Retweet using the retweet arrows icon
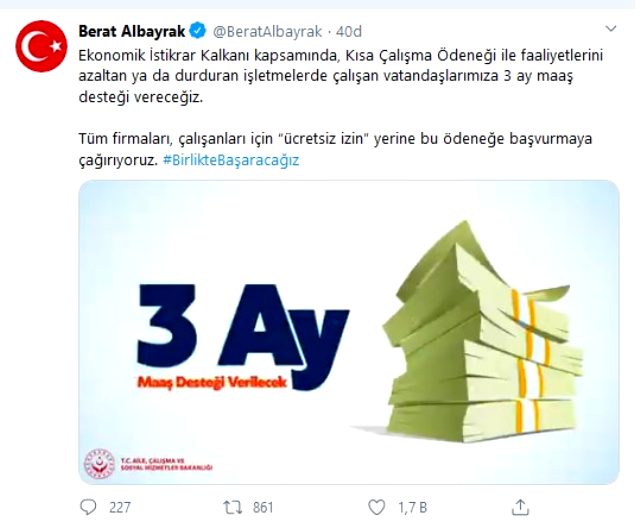The width and height of the screenshot is (640, 521). pos(233,507)
